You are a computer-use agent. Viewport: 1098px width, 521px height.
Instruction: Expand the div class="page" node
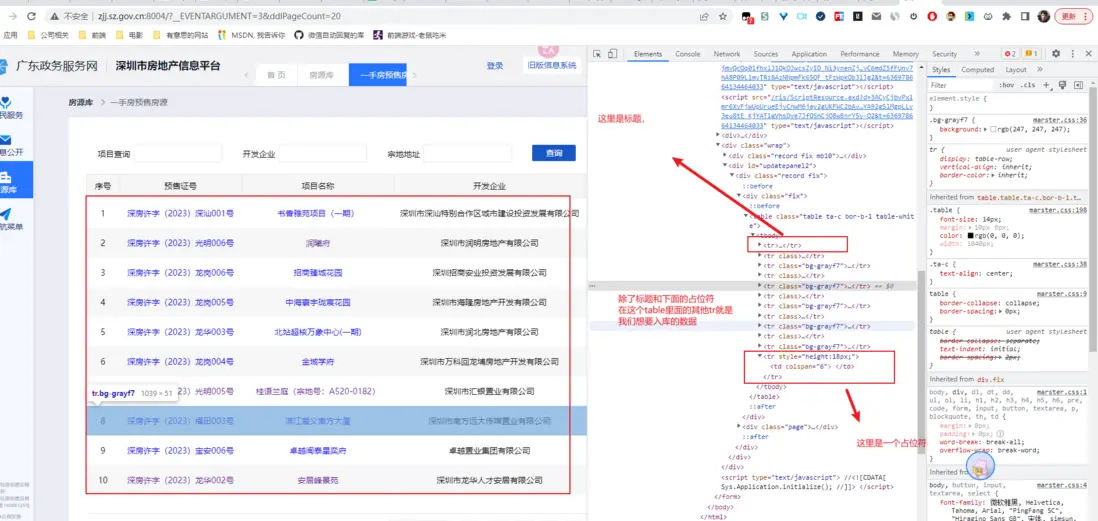739,426
